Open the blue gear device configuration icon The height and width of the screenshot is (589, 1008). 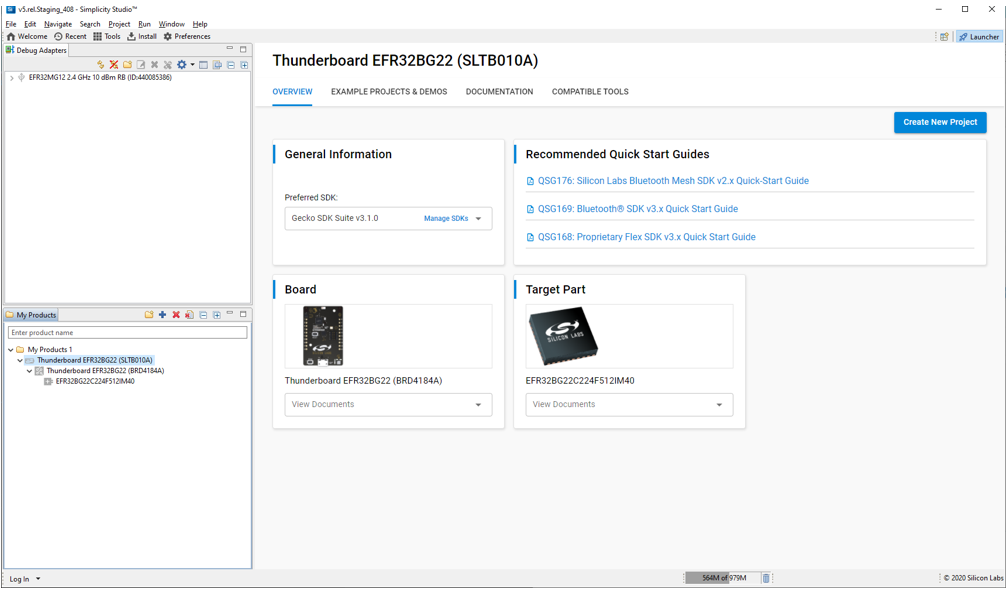182,65
